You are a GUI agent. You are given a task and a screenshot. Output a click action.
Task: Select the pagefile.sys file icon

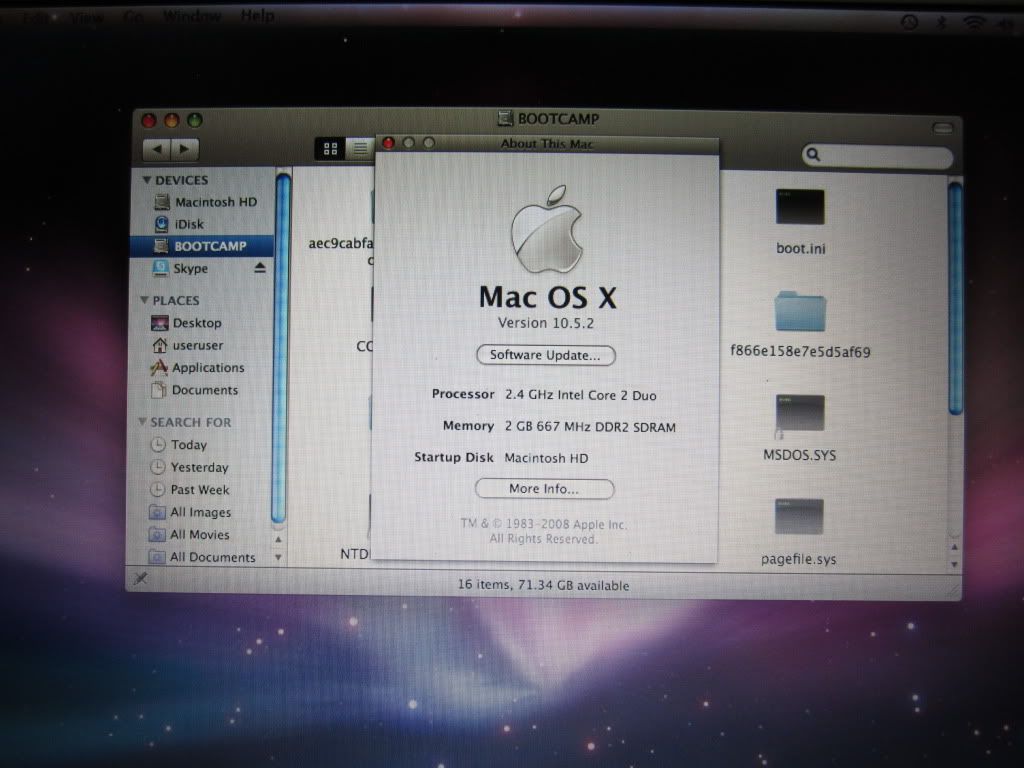coord(799,517)
